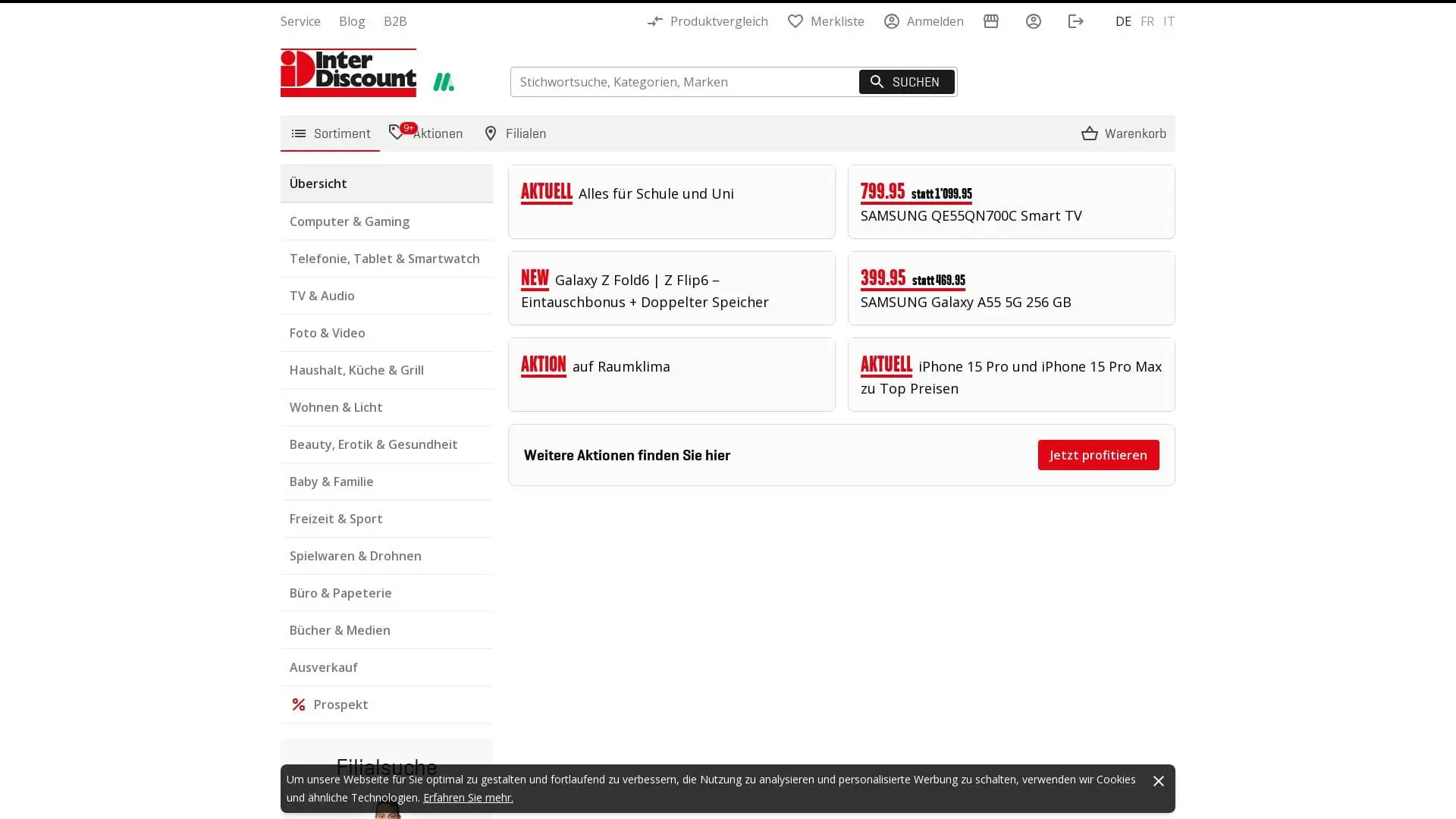Select Übersicht in the sidebar
The height and width of the screenshot is (819, 1456).
pos(387,184)
